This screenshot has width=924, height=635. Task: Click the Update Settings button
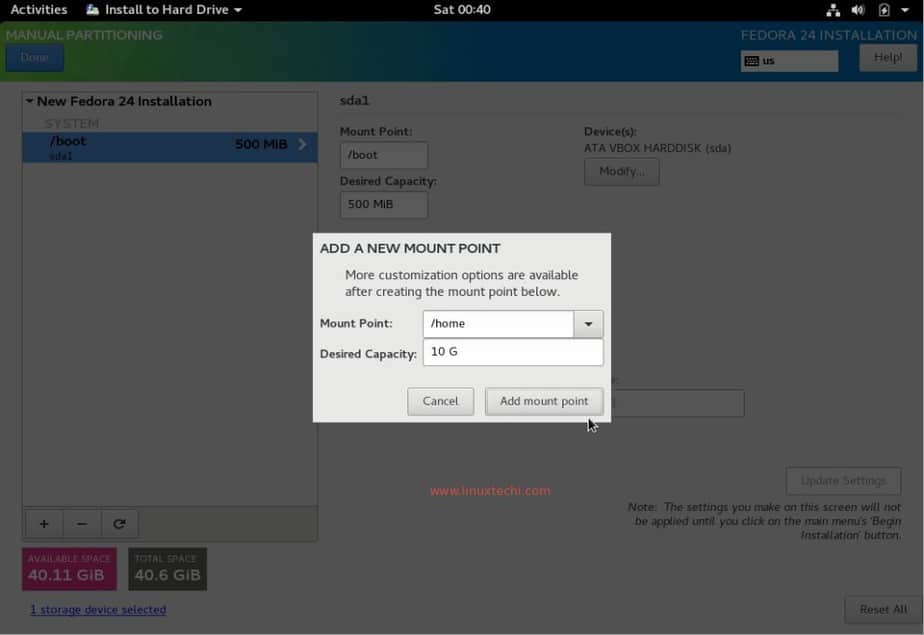pyautogui.click(x=843, y=481)
